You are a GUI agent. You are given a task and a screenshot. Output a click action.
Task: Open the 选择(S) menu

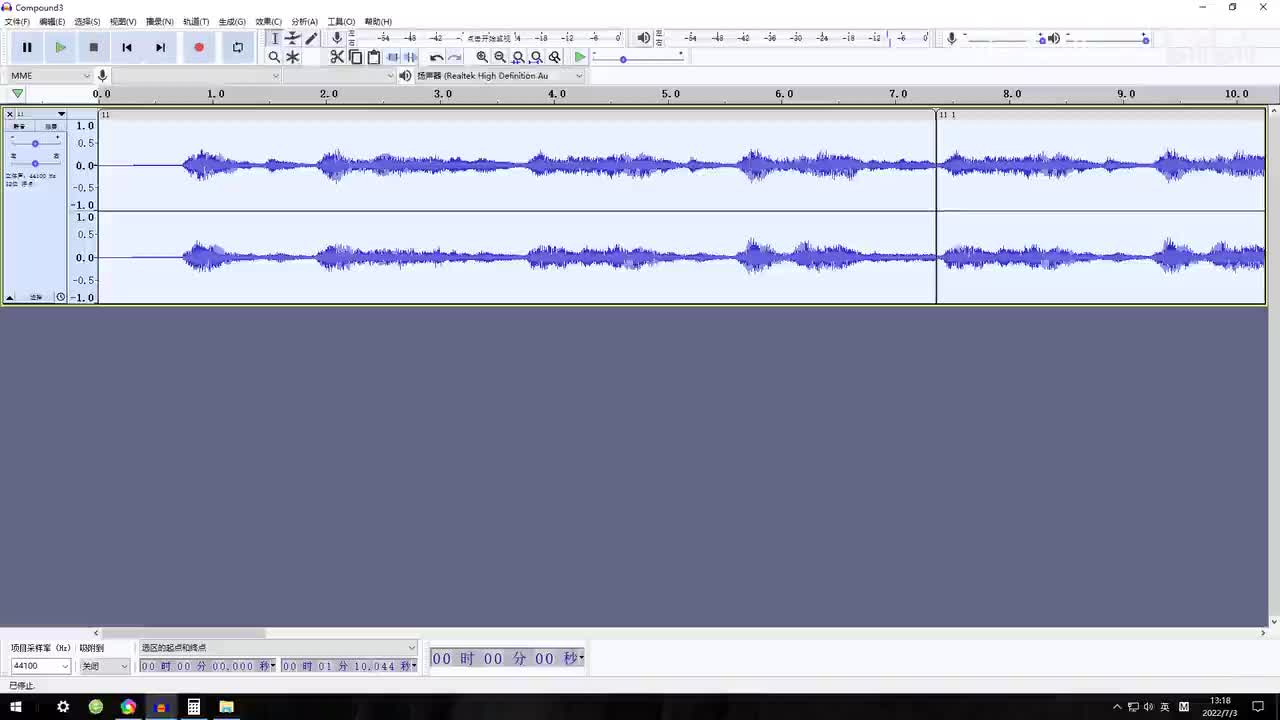(87, 21)
